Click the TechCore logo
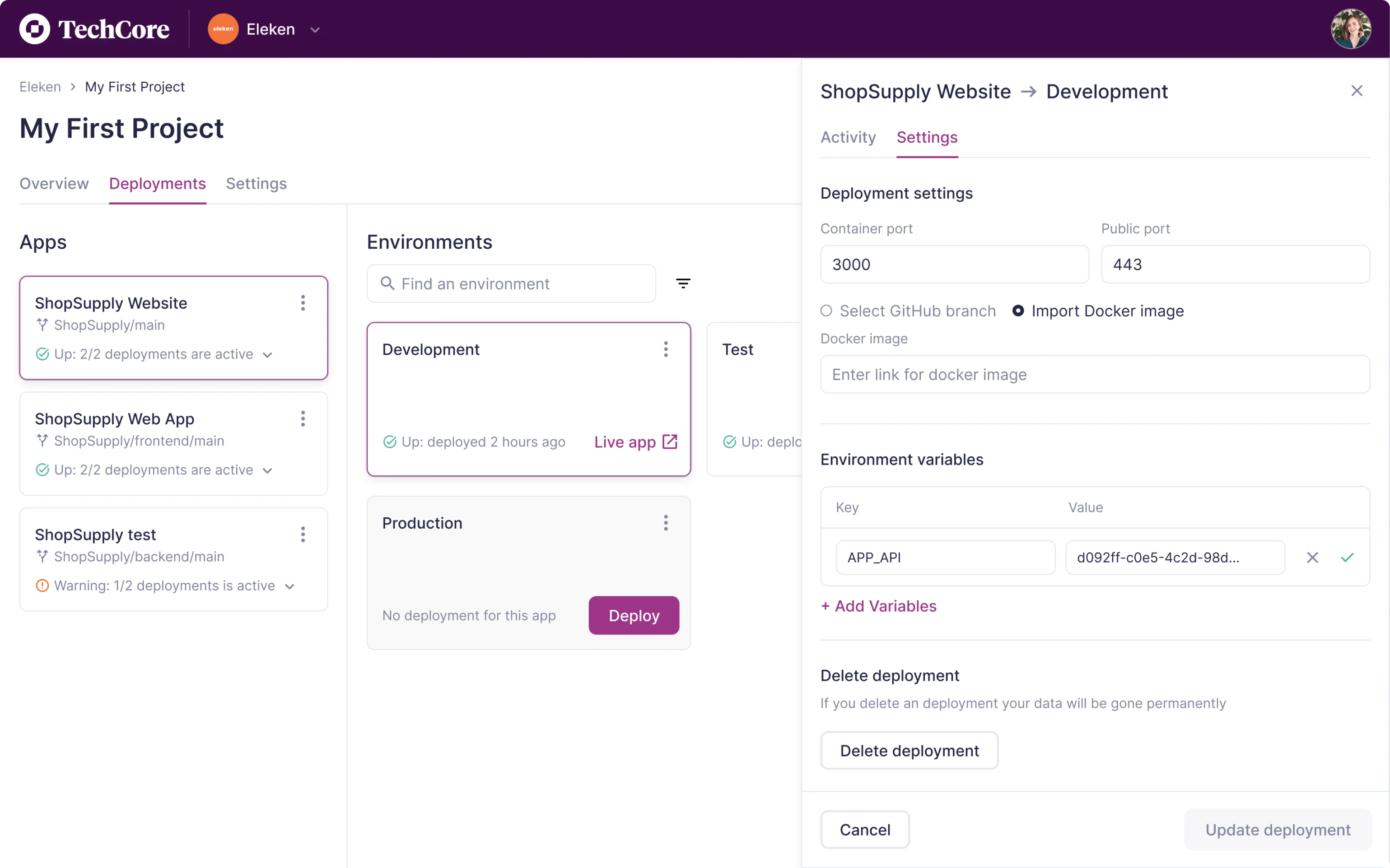 (x=94, y=29)
